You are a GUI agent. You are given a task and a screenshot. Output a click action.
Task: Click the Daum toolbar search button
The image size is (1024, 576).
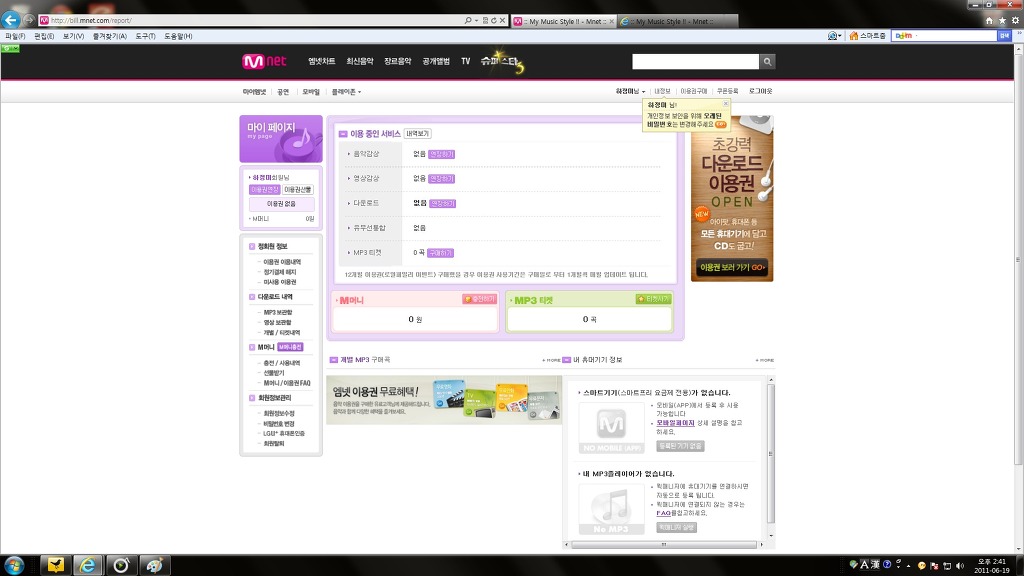[1004, 36]
